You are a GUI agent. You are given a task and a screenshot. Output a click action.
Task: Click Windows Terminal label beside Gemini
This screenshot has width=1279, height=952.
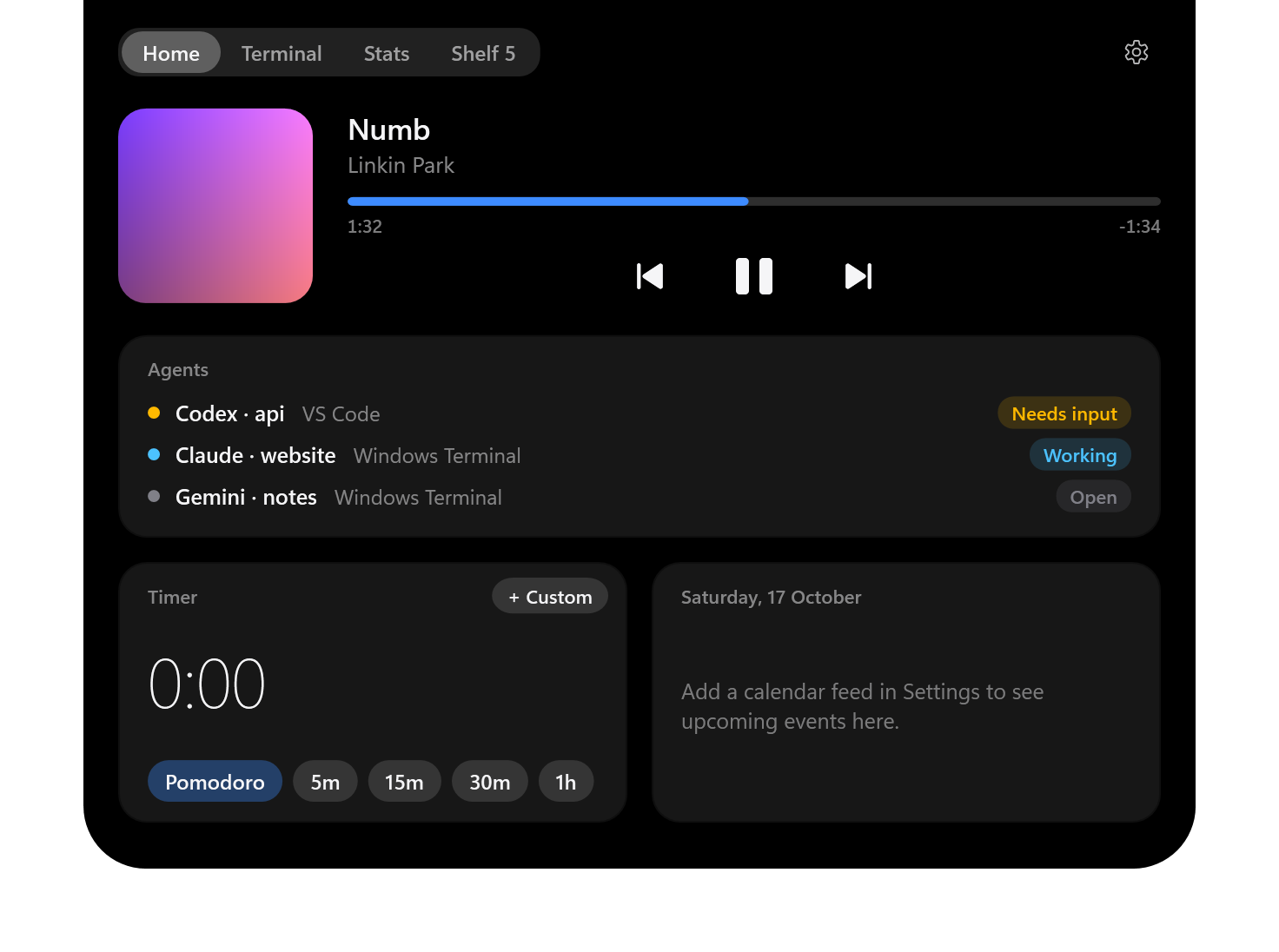[x=418, y=497]
